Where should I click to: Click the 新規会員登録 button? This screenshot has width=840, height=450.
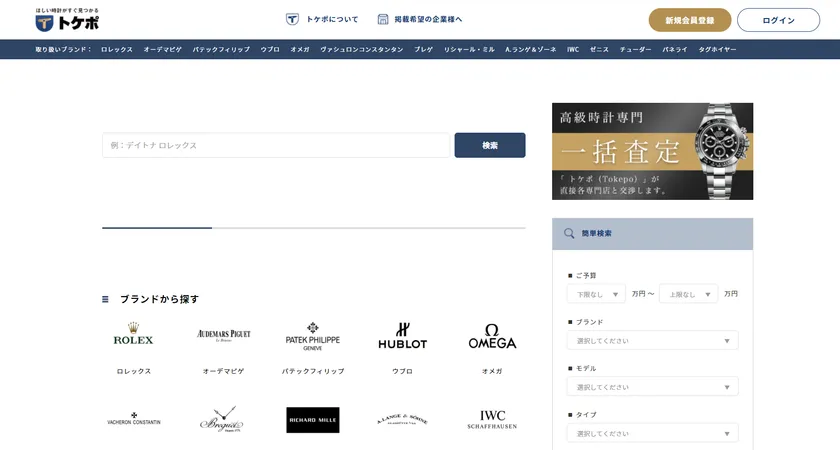click(x=690, y=20)
